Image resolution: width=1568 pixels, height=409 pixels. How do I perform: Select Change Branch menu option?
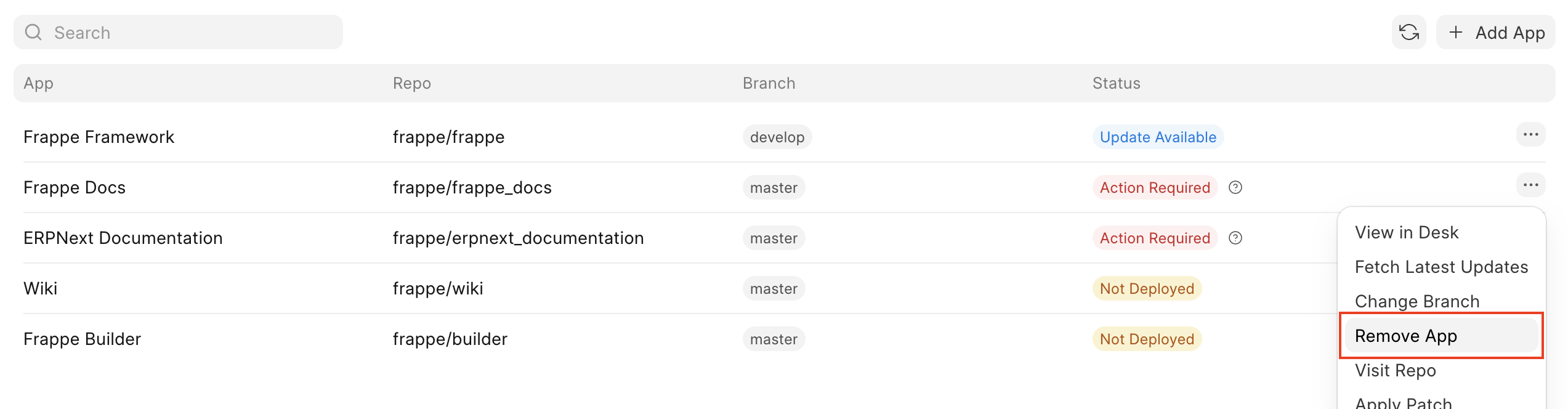1416,301
